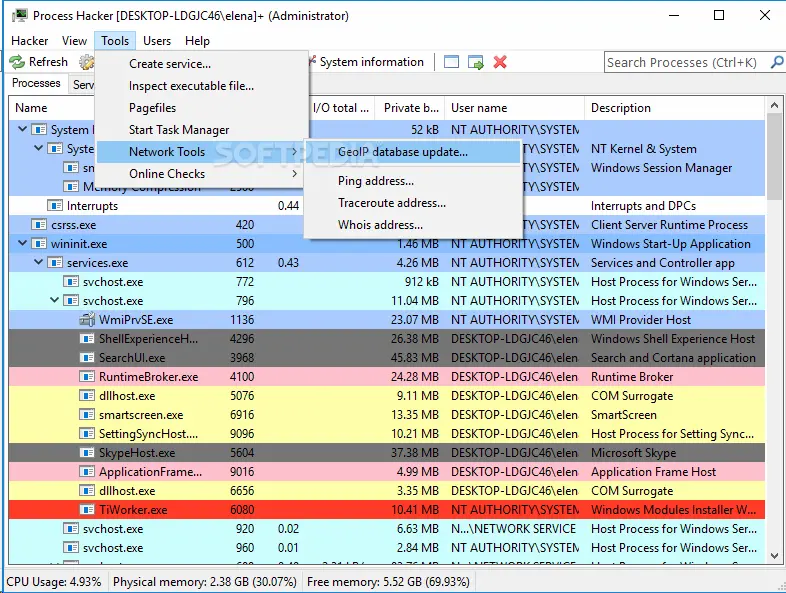Viewport: 786px width, 593px height.
Task: Collapse the services.exe tree node
Action: pos(39,262)
